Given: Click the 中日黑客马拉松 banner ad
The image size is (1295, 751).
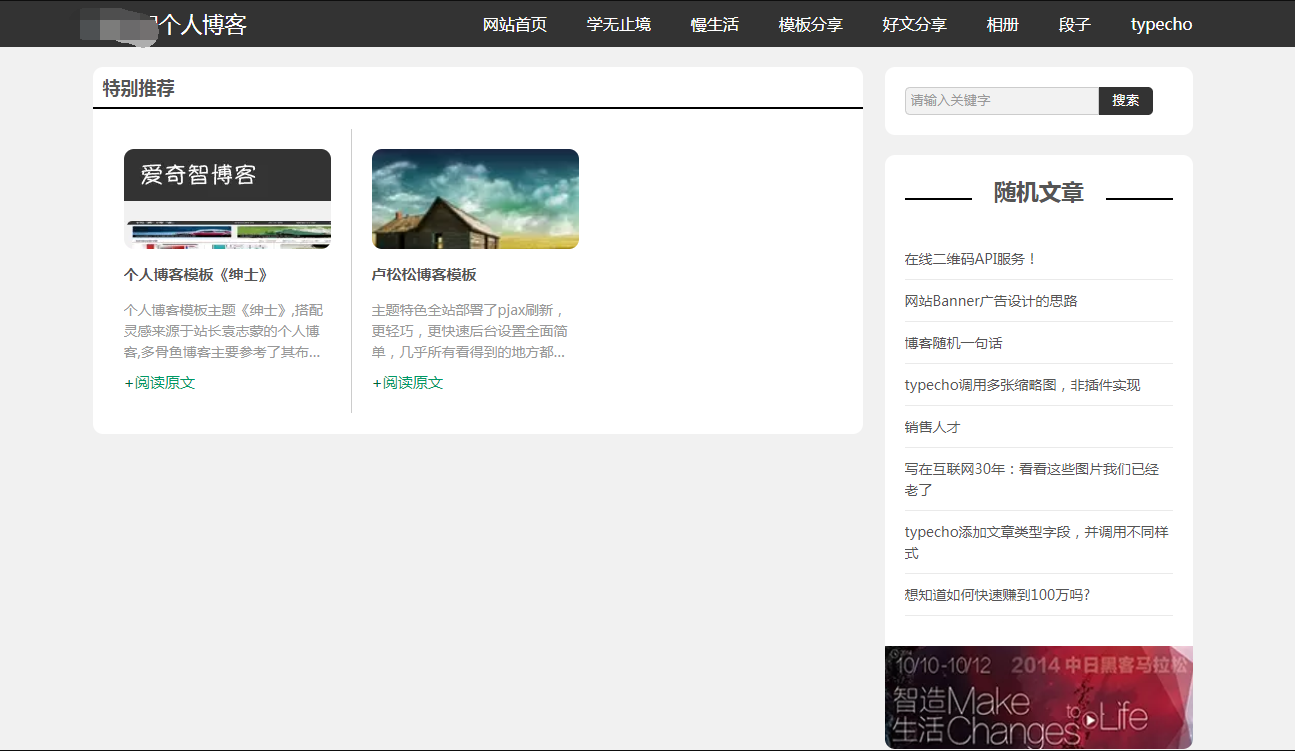Looking at the screenshot, I should [1038, 697].
